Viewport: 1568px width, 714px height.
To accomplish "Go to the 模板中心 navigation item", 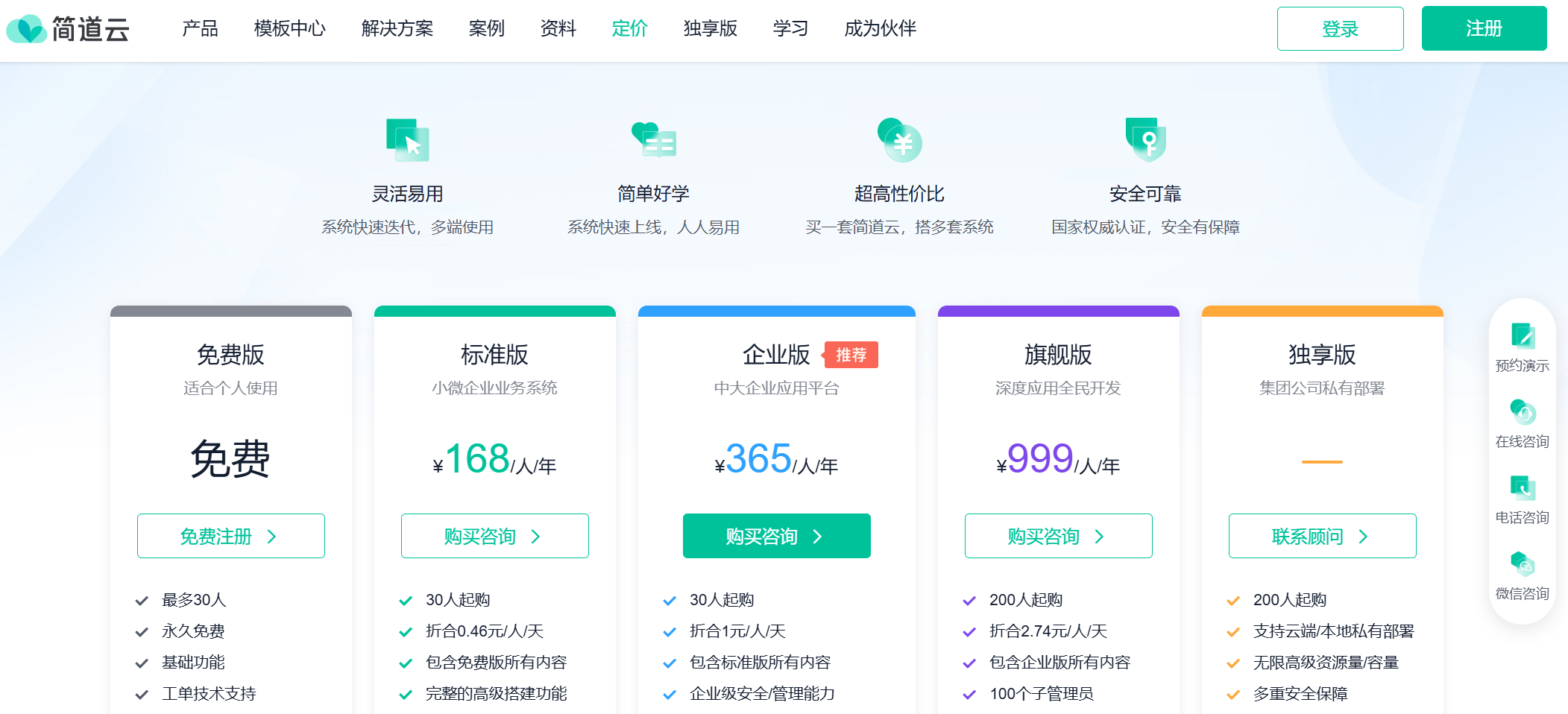I will [289, 29].
